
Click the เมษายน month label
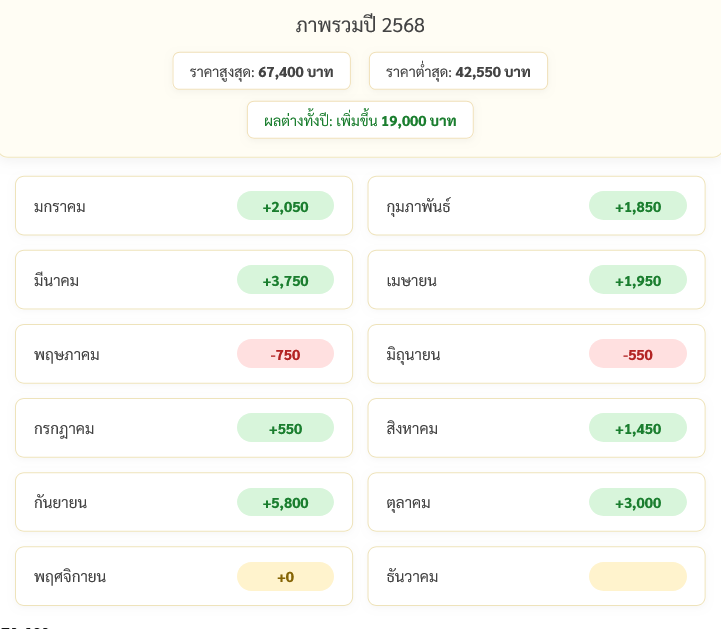411,281
